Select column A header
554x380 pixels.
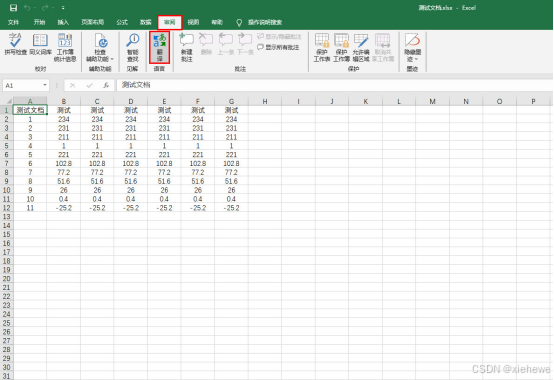(30, 101)
